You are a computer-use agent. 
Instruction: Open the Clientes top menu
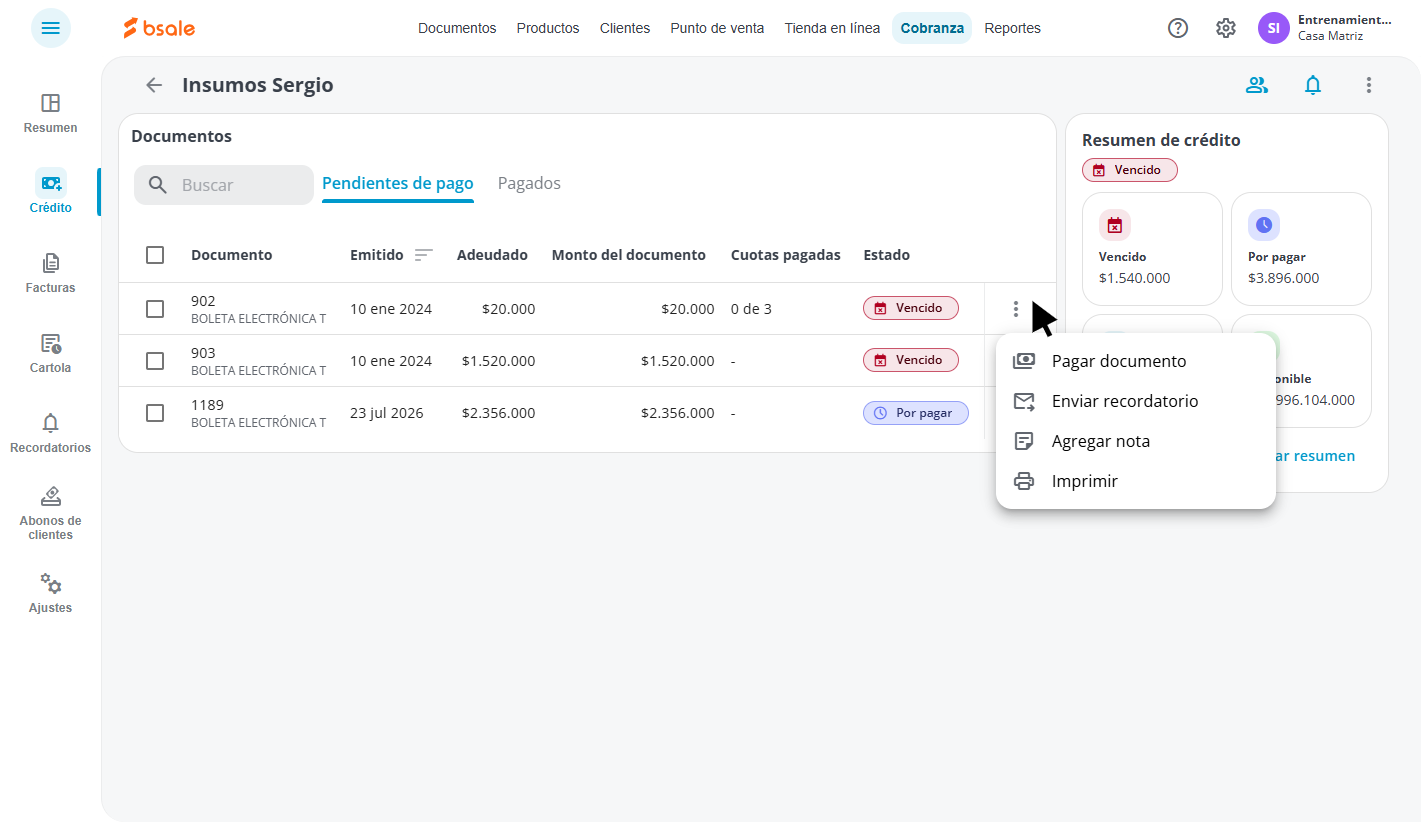point(625,28)
